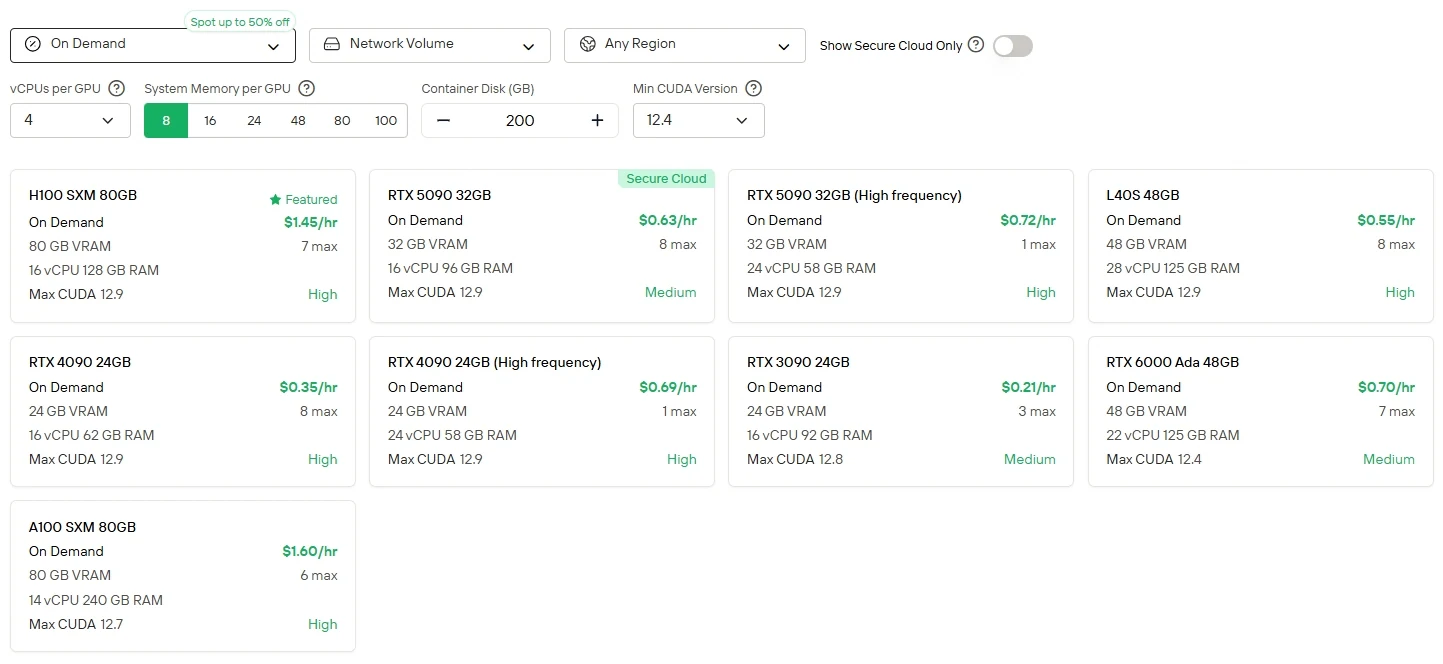The image size is (1443, 664).
Task: Click the help icon beside Show Secure Cloud Only
Action: (976, 45)
